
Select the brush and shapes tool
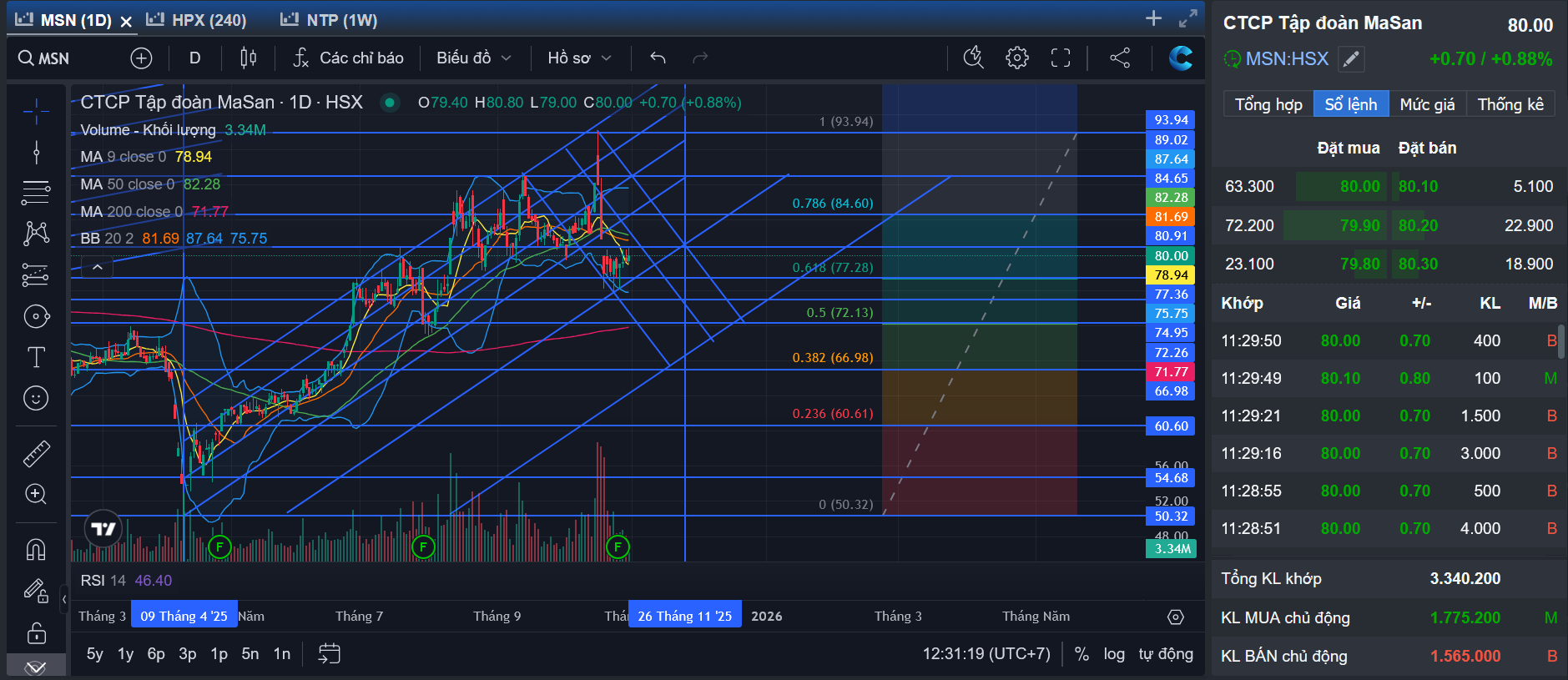click(x=36, y=316)
